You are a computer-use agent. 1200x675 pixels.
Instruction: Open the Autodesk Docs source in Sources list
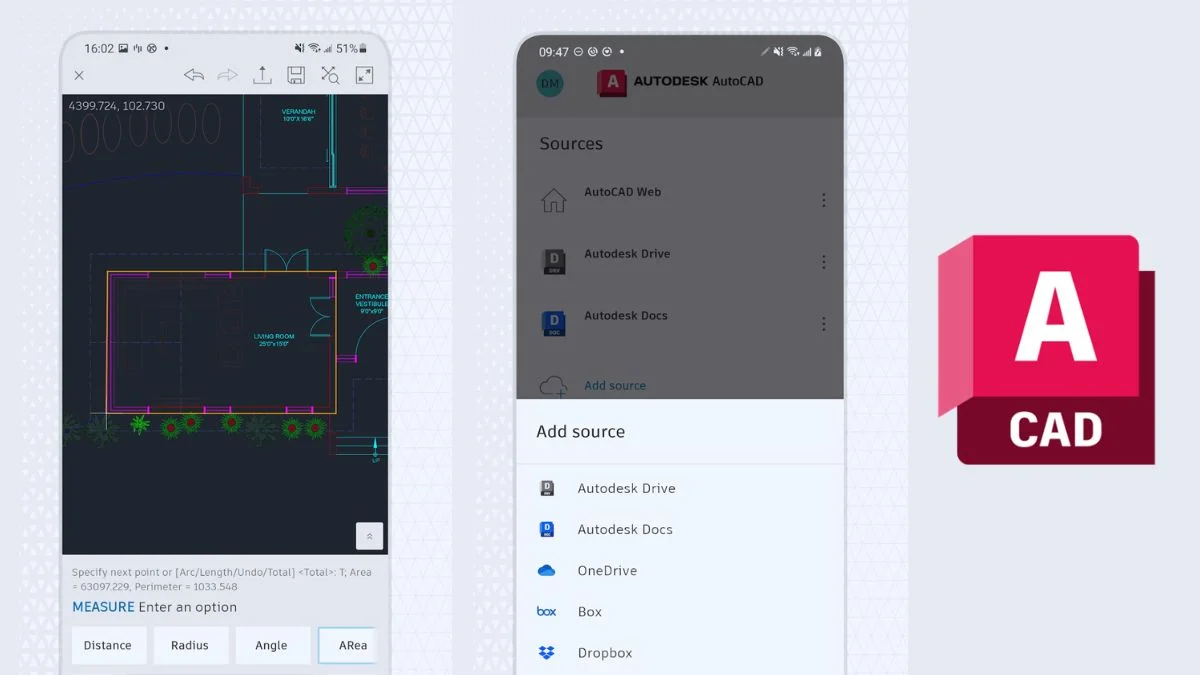click(680, 323)
